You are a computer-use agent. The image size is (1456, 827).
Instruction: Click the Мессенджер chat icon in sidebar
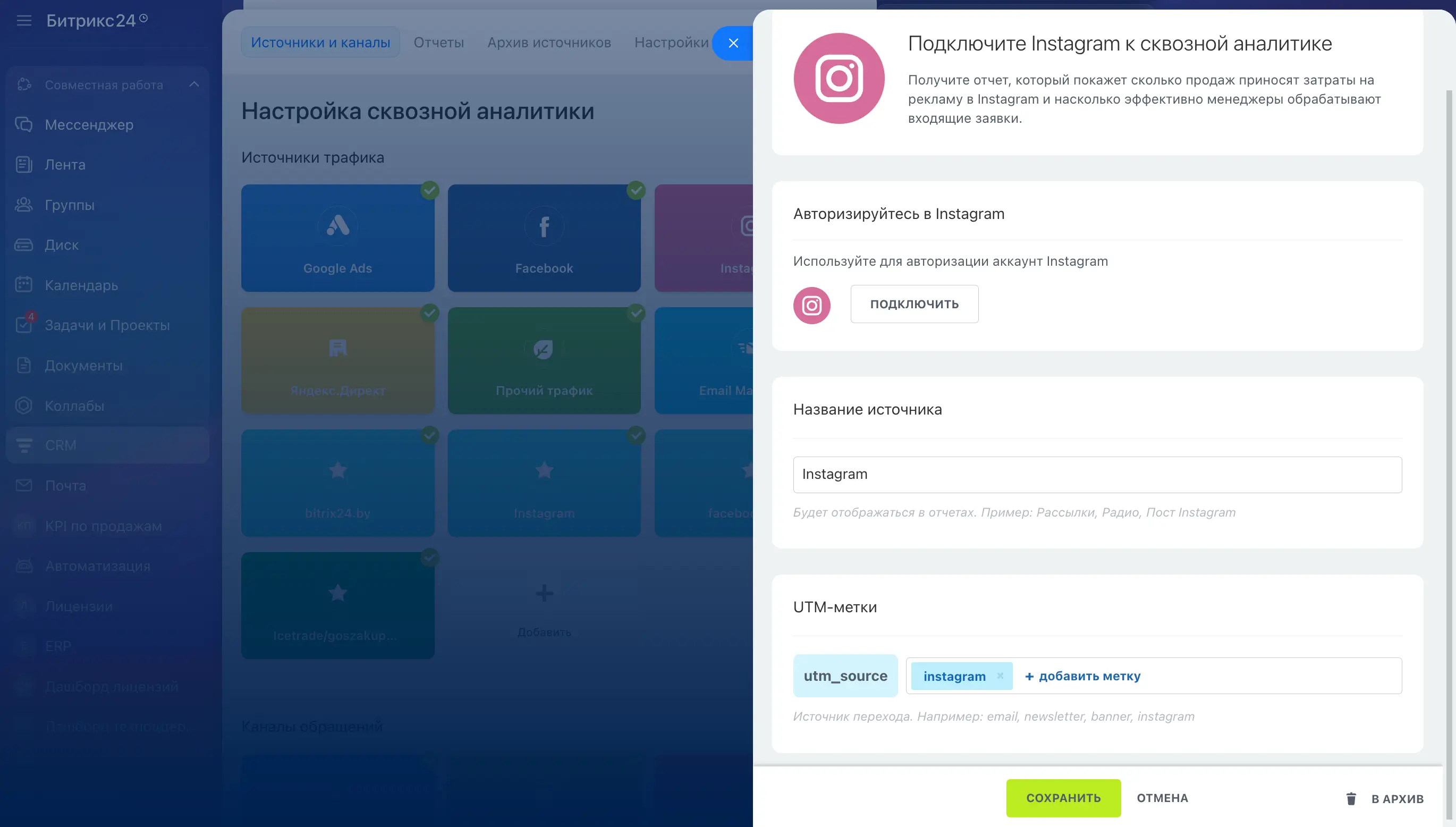coord(24,124)
